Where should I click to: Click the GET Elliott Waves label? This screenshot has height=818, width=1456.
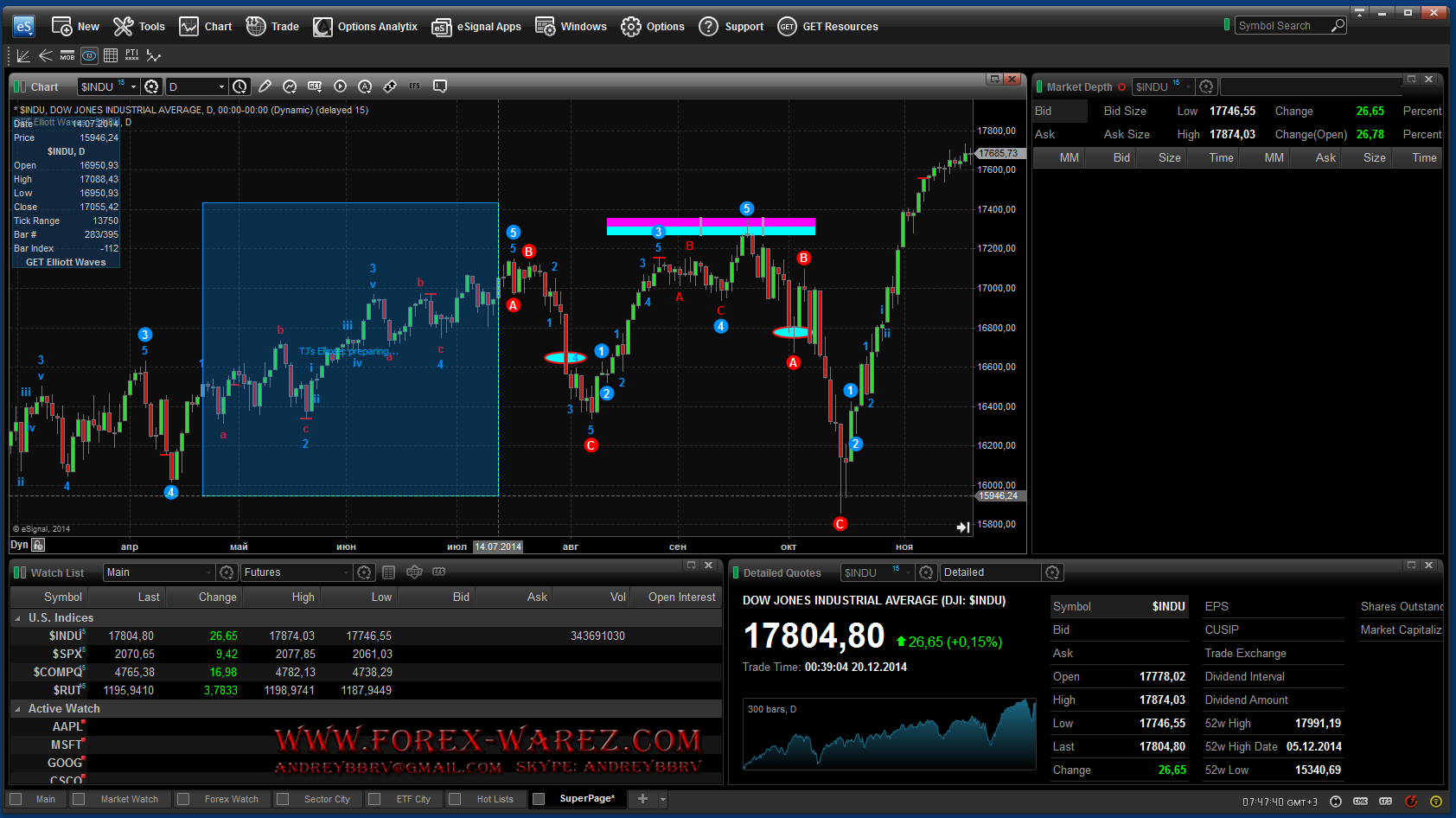[x=66, y=262]
